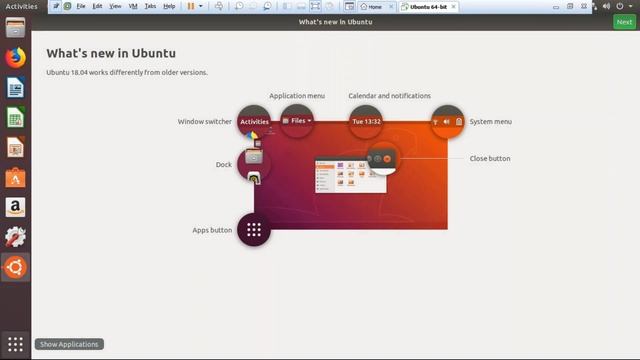This screenshot has width=640, height=360.
Task: Click the "What's new in Ubuntu" heading text
Action: coord(111,53)
